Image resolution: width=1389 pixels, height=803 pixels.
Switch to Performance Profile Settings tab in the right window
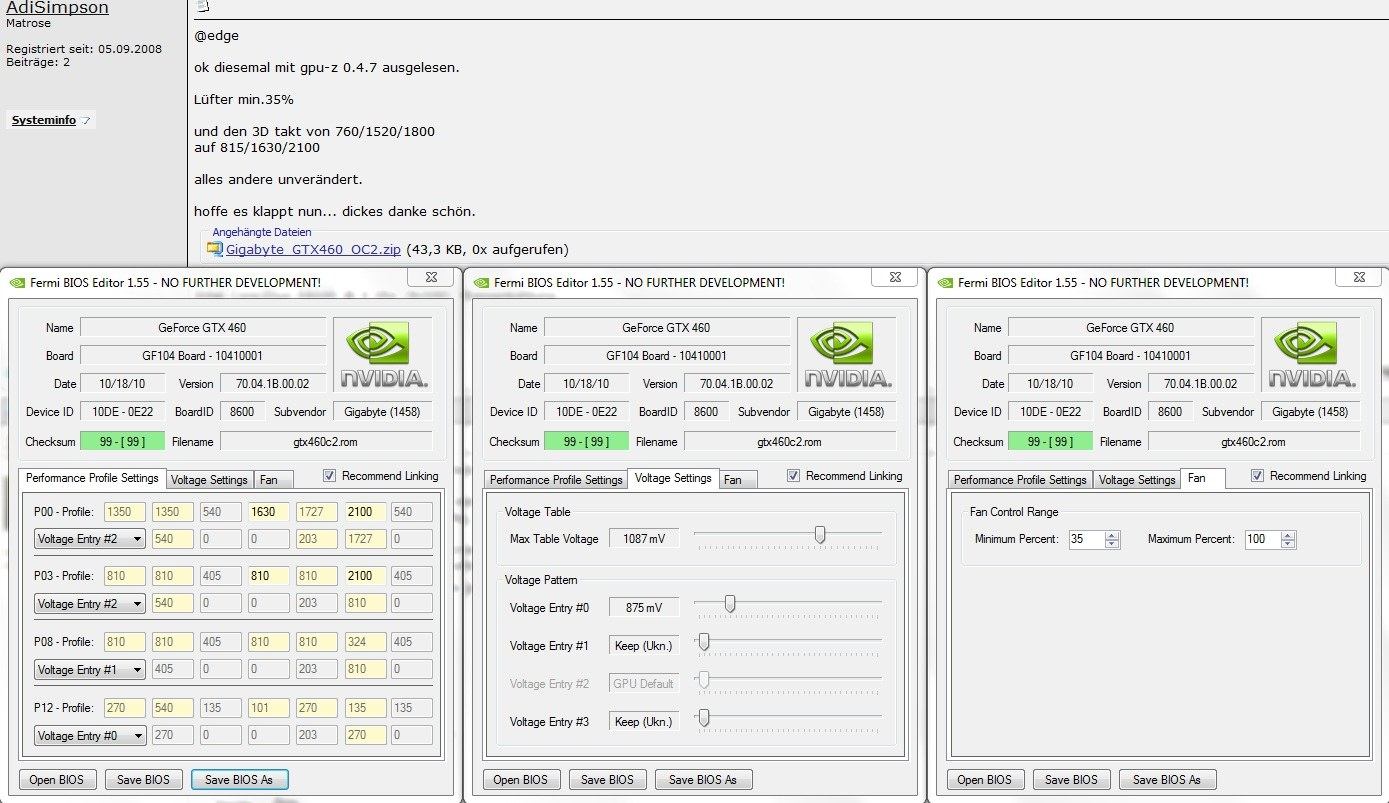tap(1020, 480)
